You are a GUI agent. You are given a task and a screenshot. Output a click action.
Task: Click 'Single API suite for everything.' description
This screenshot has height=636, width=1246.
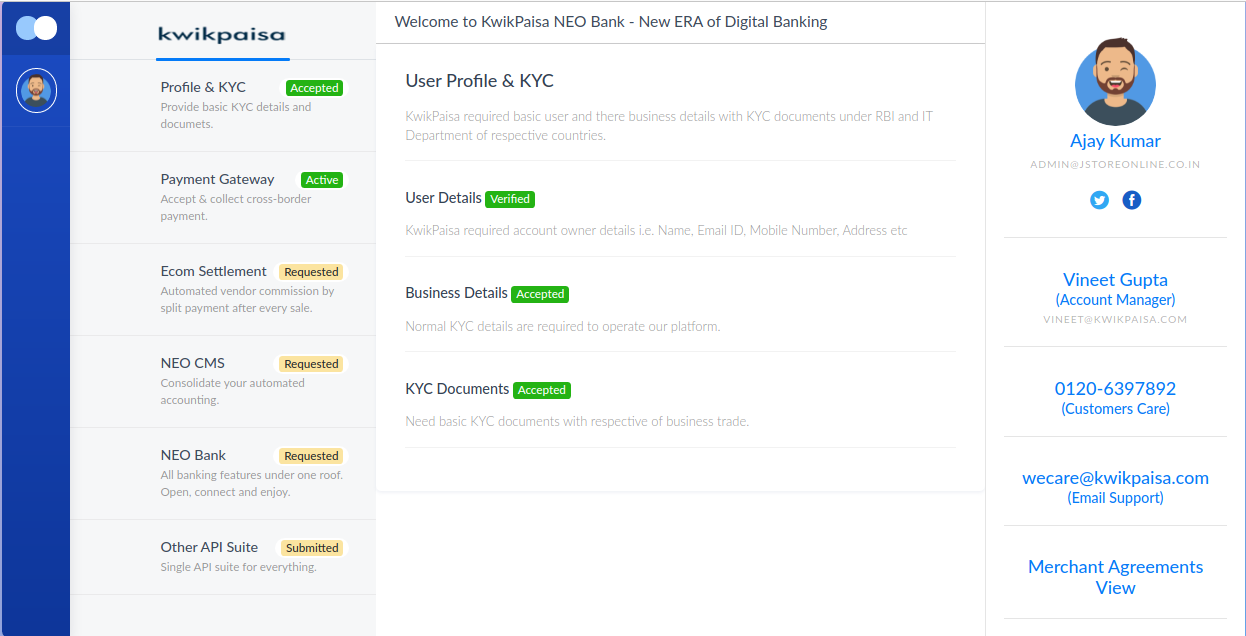(238, 567)
